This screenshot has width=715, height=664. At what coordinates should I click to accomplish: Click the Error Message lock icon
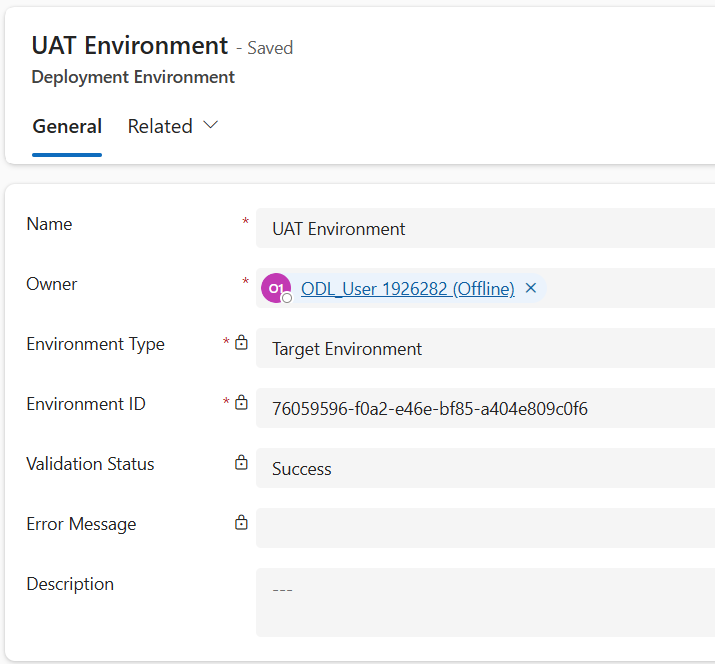(x=241, y=523)
